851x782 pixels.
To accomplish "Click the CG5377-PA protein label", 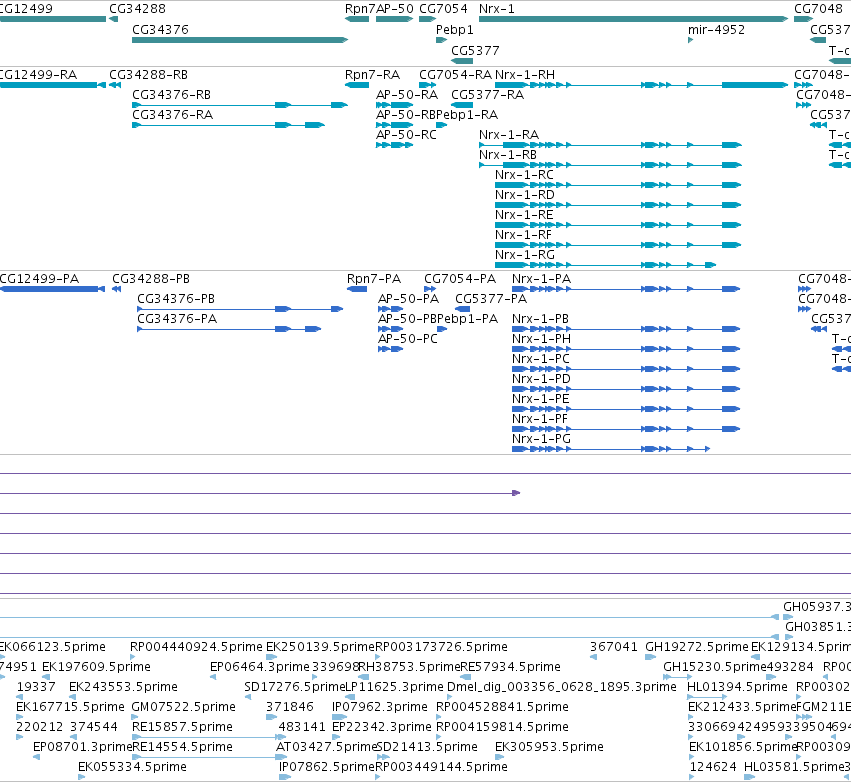I will (x=491, y=298).
